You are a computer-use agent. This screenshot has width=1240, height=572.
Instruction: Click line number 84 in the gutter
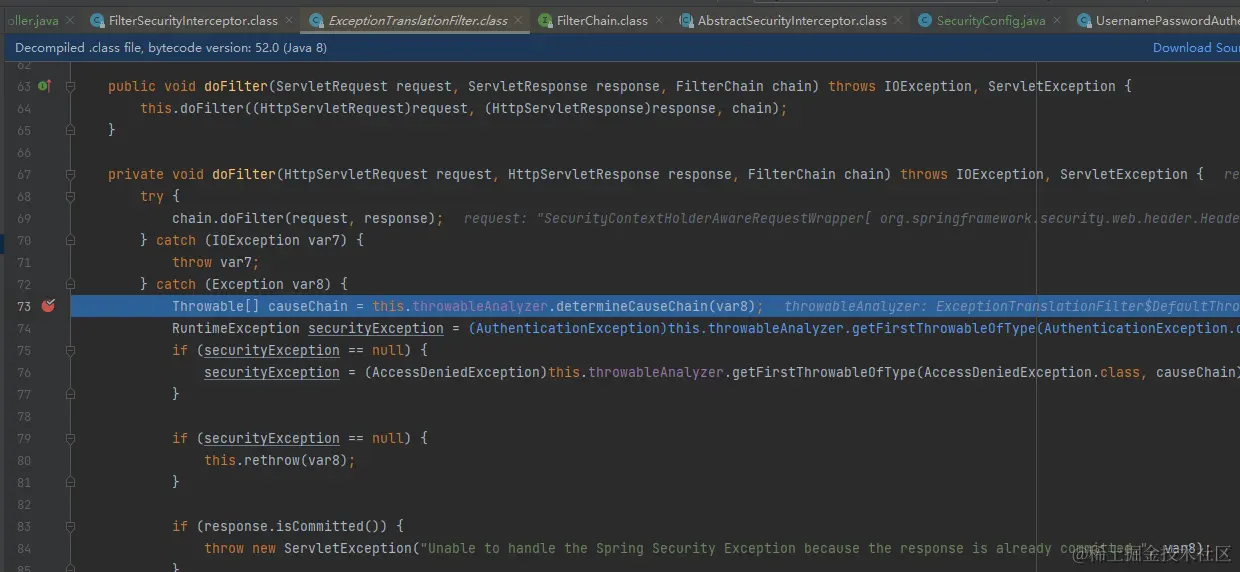(24, 548)
